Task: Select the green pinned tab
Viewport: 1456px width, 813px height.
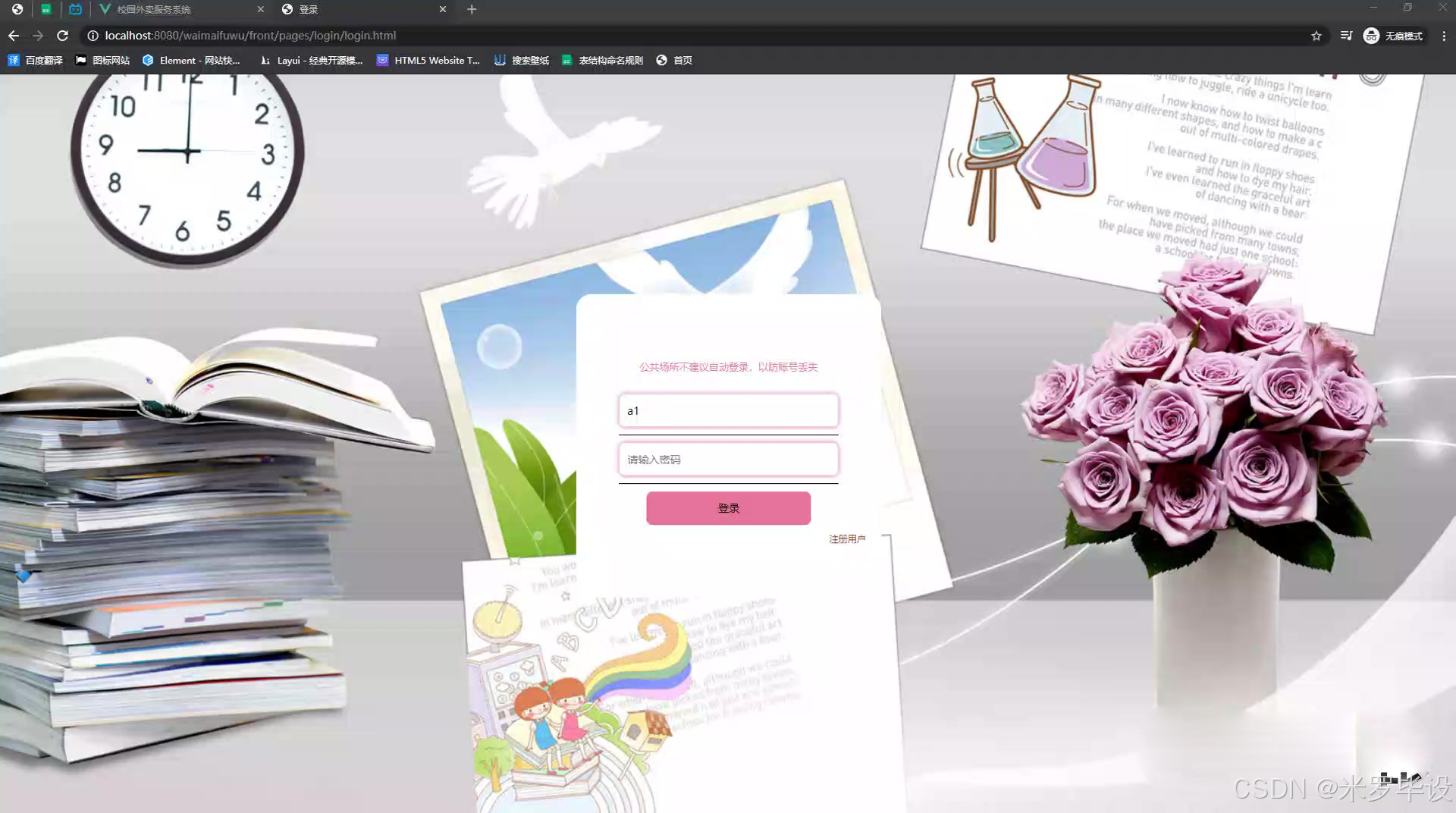Action: pyautogui.click(x=46, y=9)
